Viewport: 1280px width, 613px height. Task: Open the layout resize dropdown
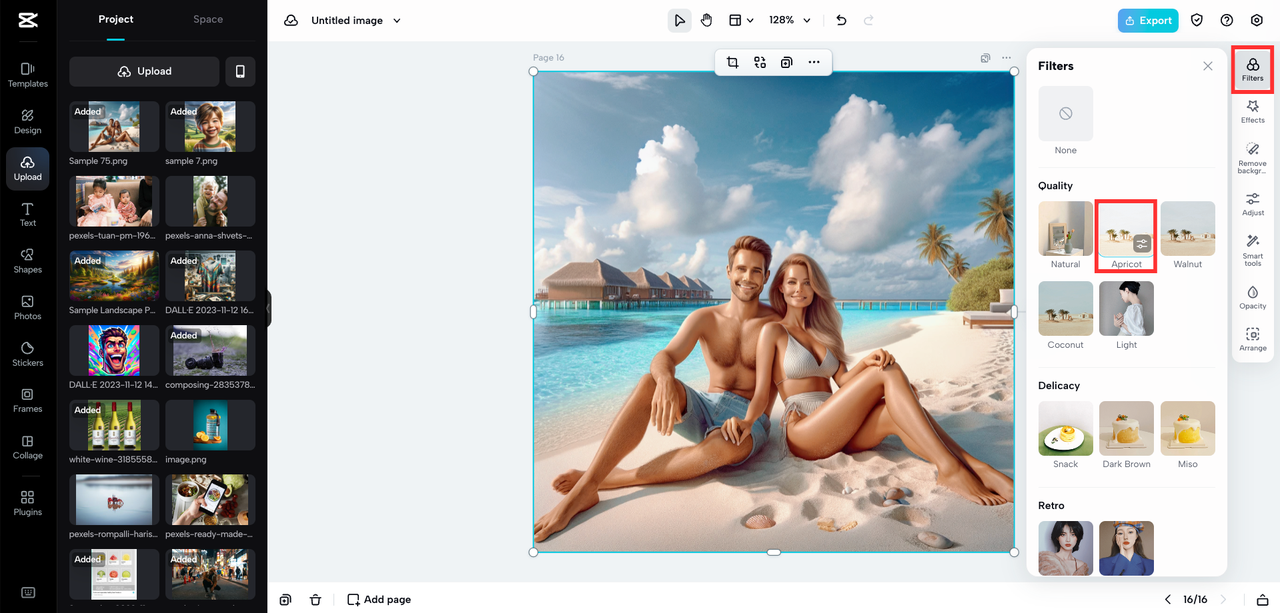coord(741,20)
